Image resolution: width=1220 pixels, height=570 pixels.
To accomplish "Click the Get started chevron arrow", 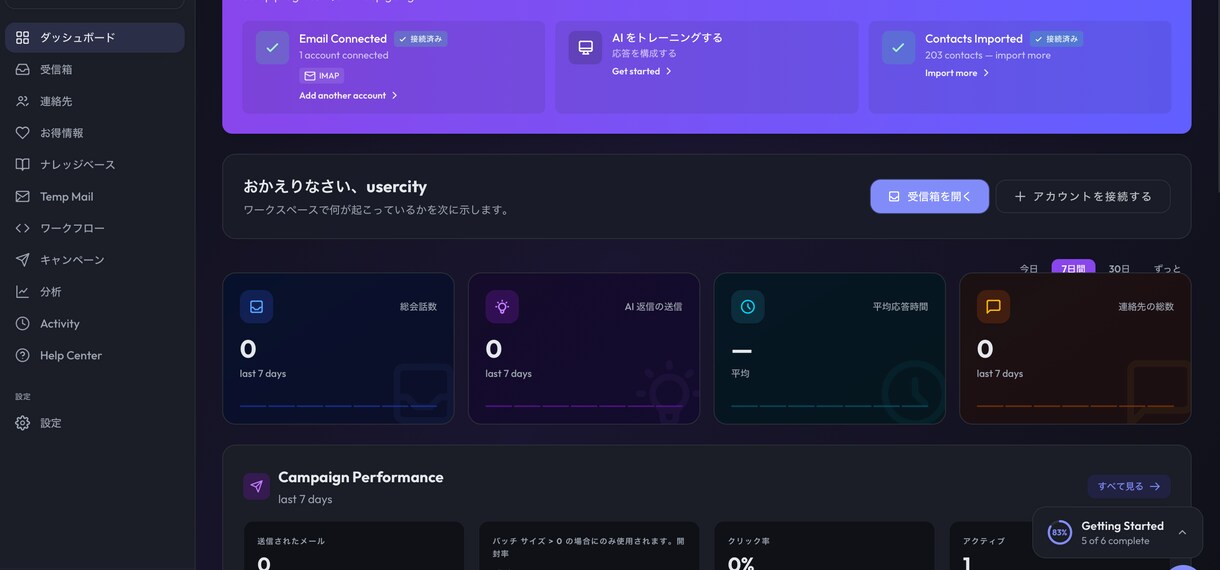I will pyautogui.click(x=669, y=72).
